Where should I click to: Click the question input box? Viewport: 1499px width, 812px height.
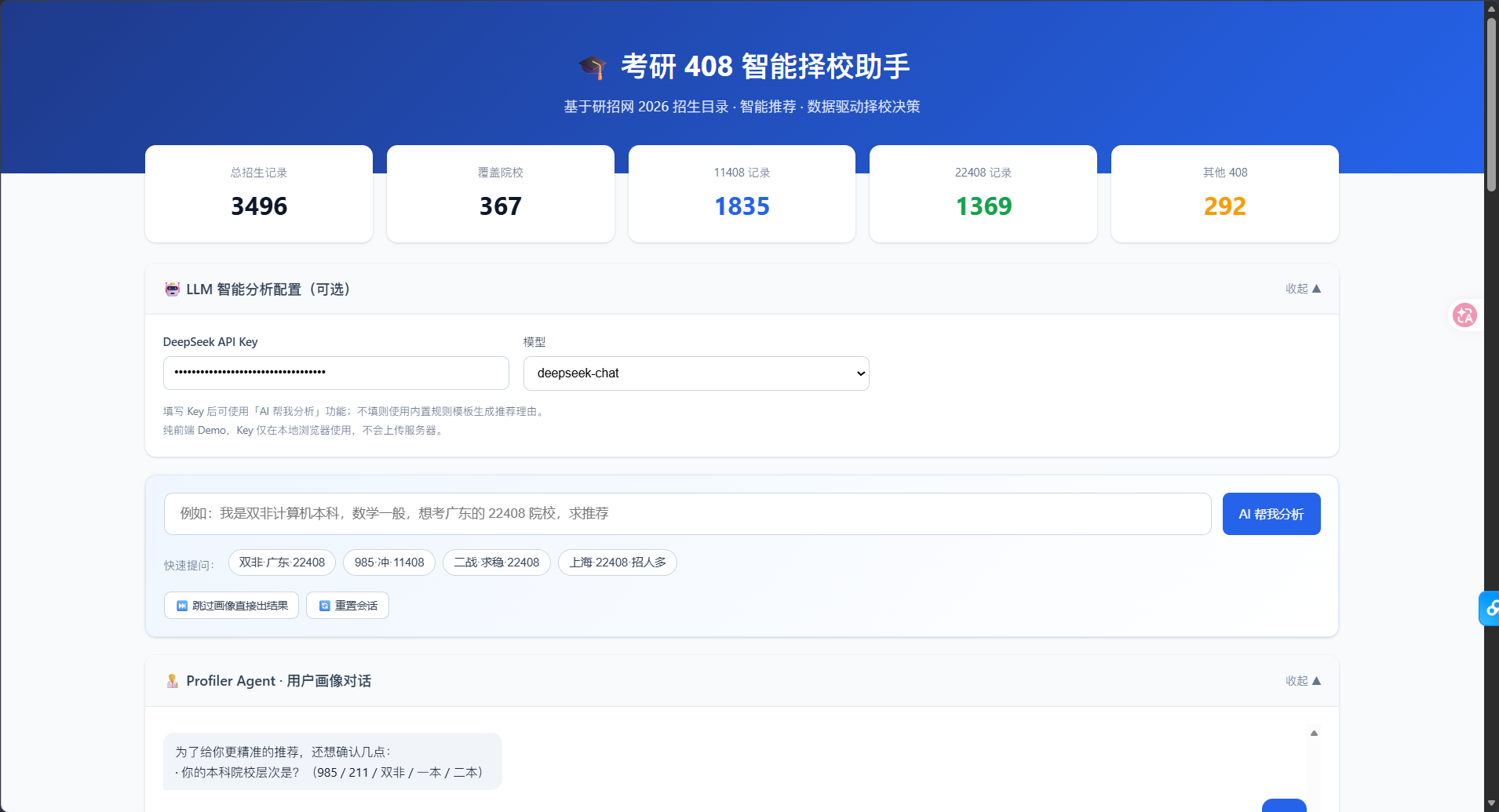click(x=687, y=514)
